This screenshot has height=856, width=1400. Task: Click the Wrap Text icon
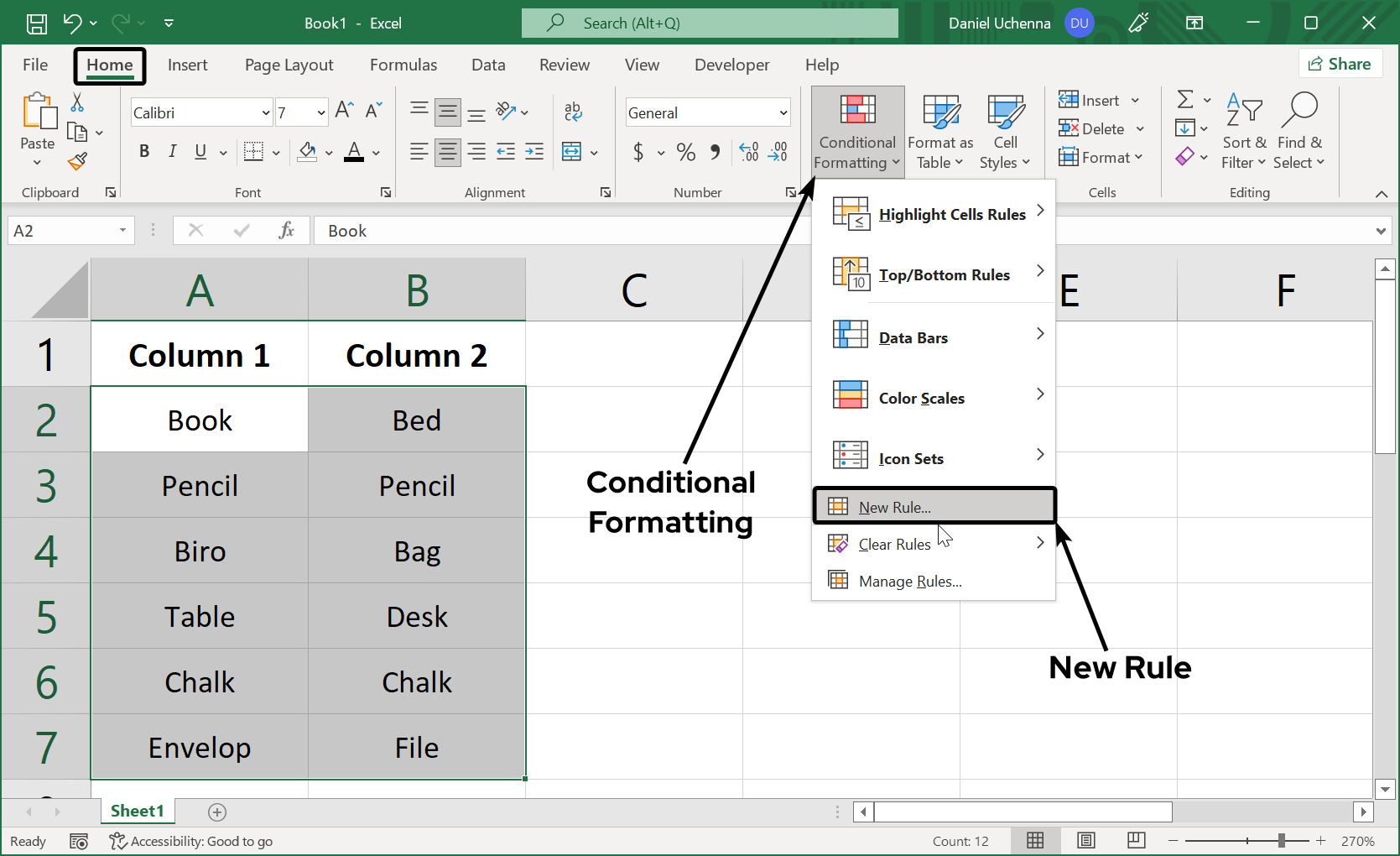[574, 111]
